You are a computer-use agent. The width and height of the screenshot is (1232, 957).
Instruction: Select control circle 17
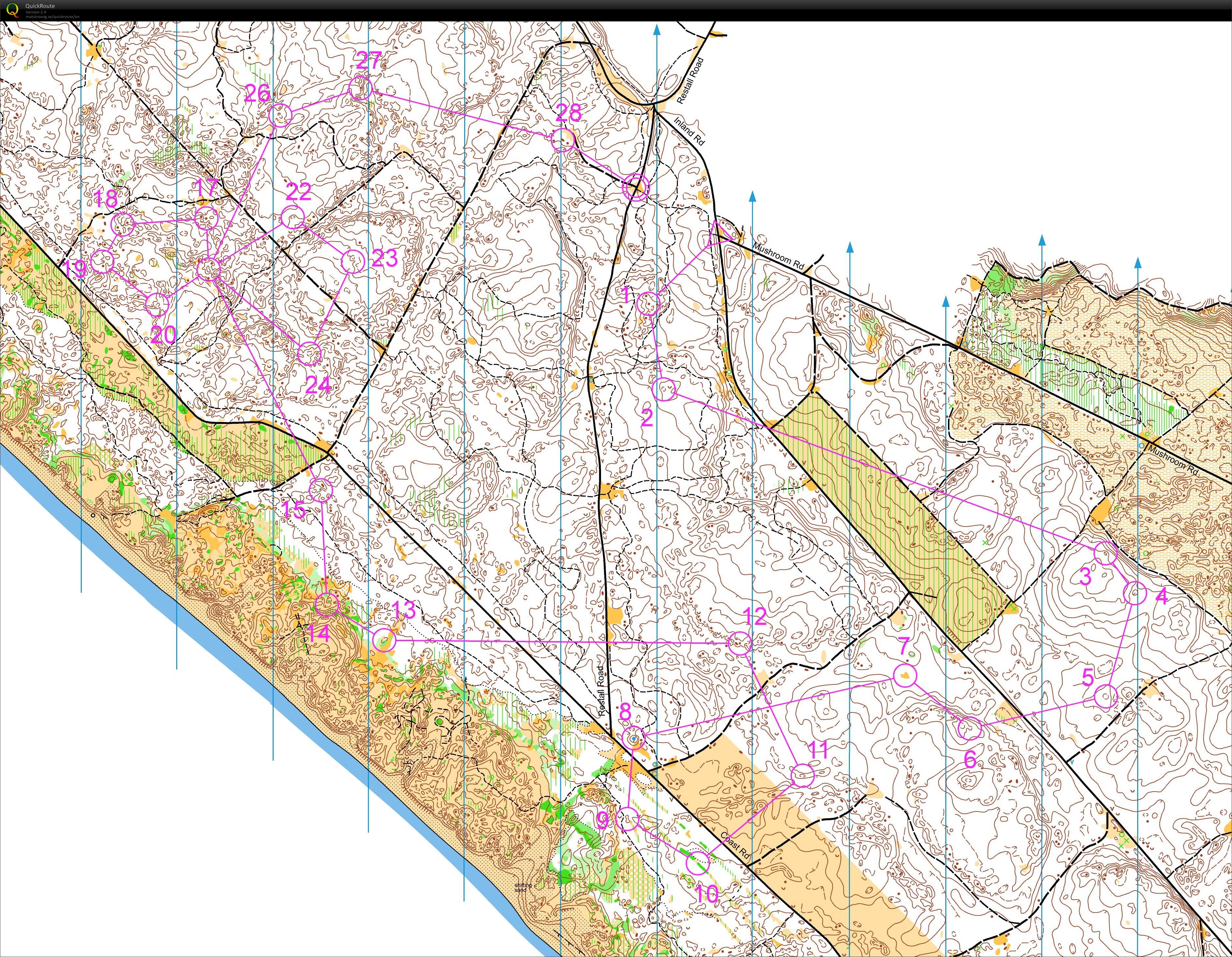click(x=206, y=219)
